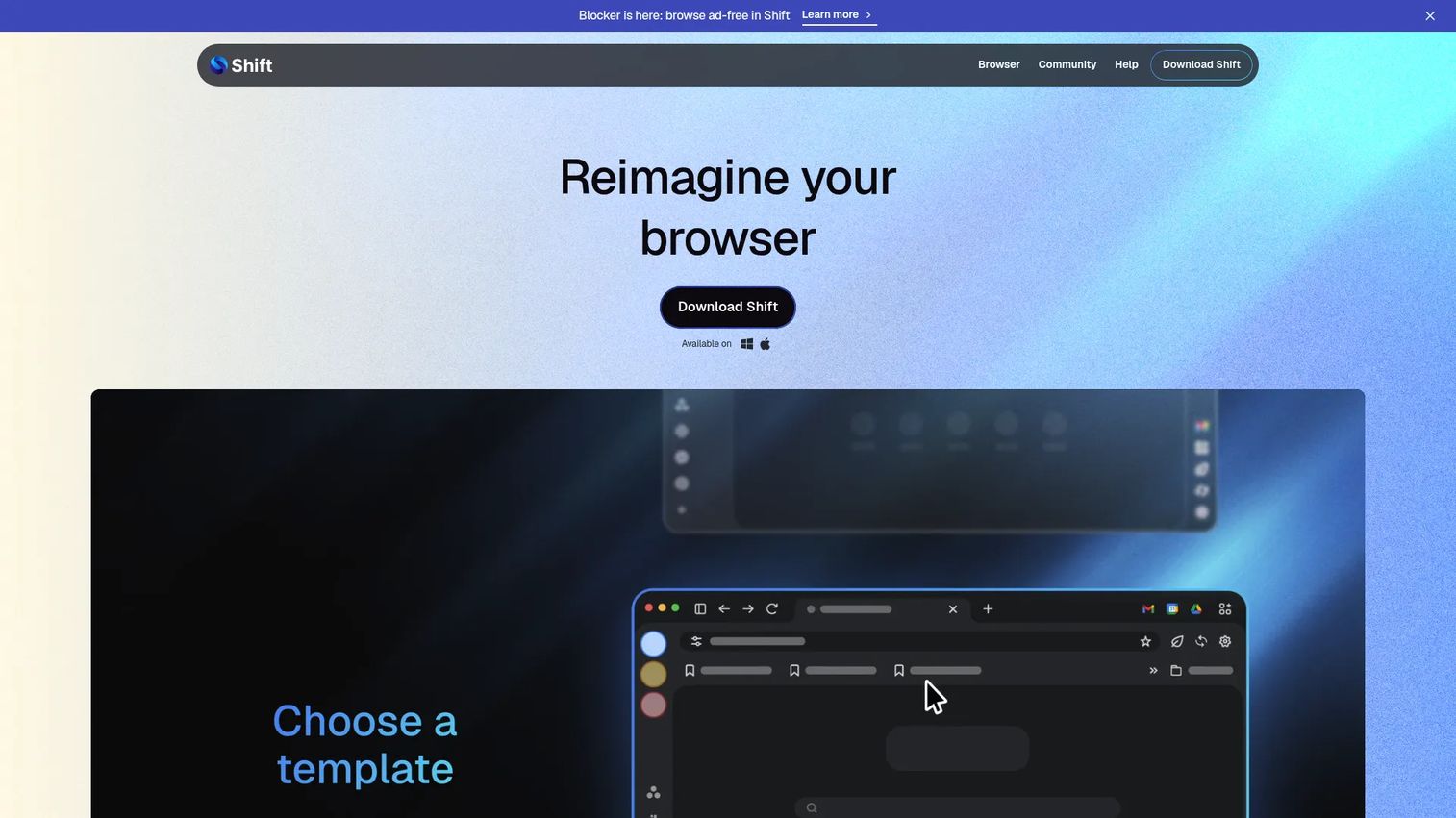This screenshot has height=818, width=1456.
Task: Click the sync arrows icon in the mockup
Action: pyautogui.click(x=1201, y=642)
